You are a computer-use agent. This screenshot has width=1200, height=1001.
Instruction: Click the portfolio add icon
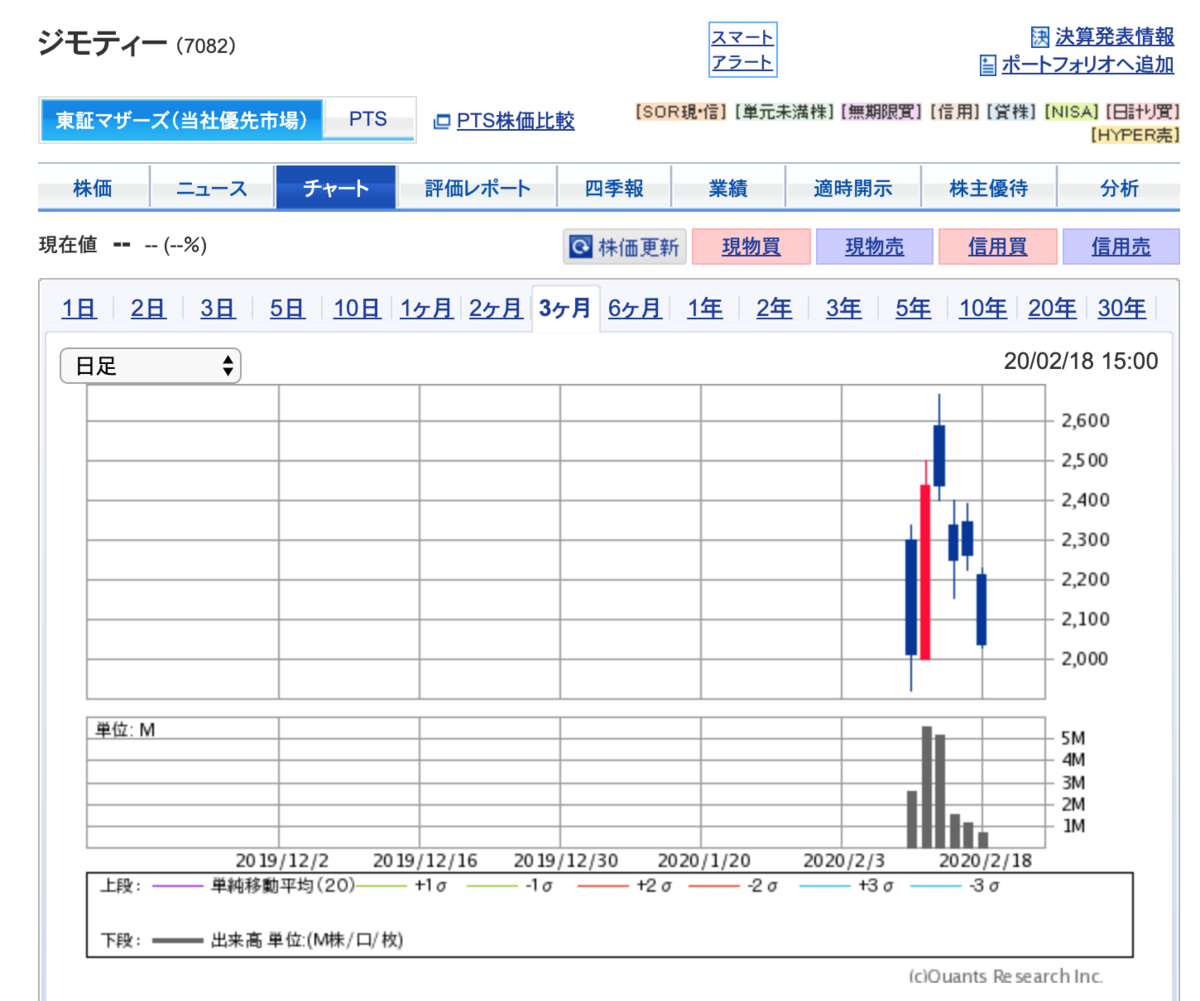coord(988,65)
